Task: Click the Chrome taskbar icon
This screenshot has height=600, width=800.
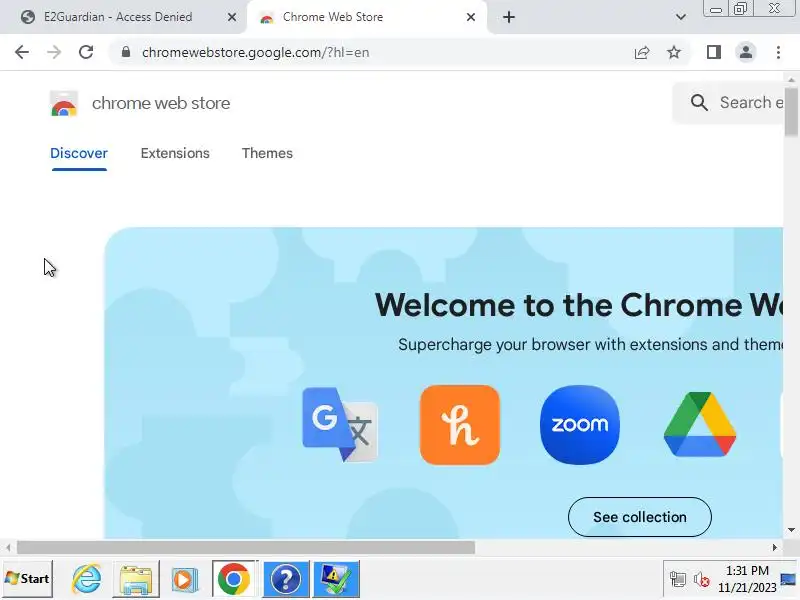Action: pos(234,579)
